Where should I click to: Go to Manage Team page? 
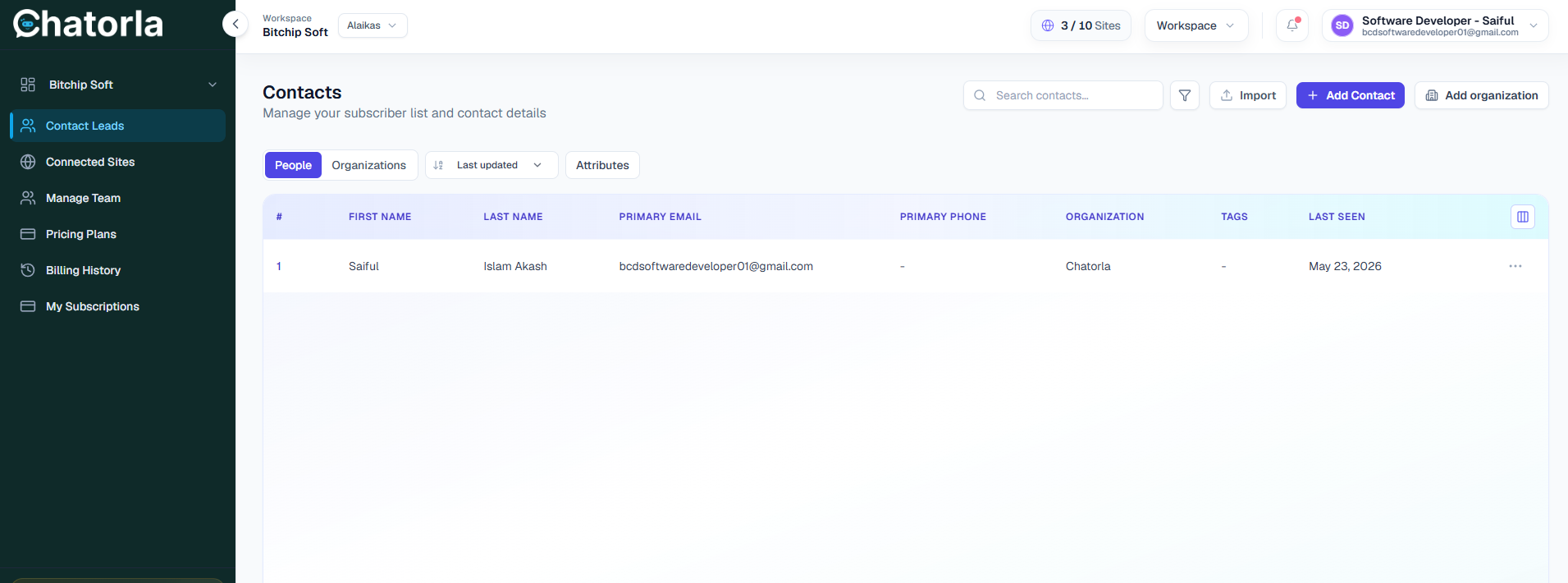[x=117, y=198]
